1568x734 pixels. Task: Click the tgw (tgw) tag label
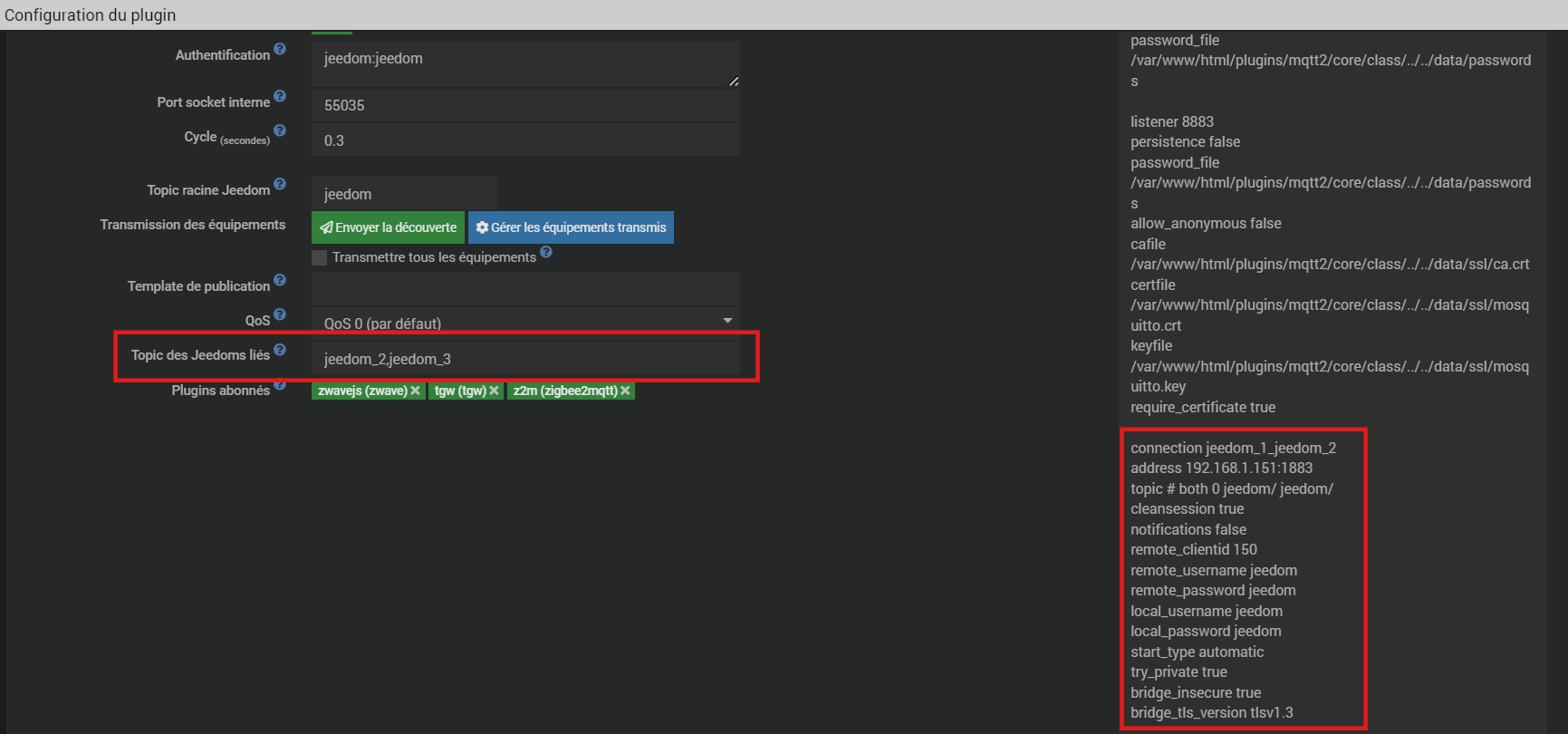click(460, 391)
